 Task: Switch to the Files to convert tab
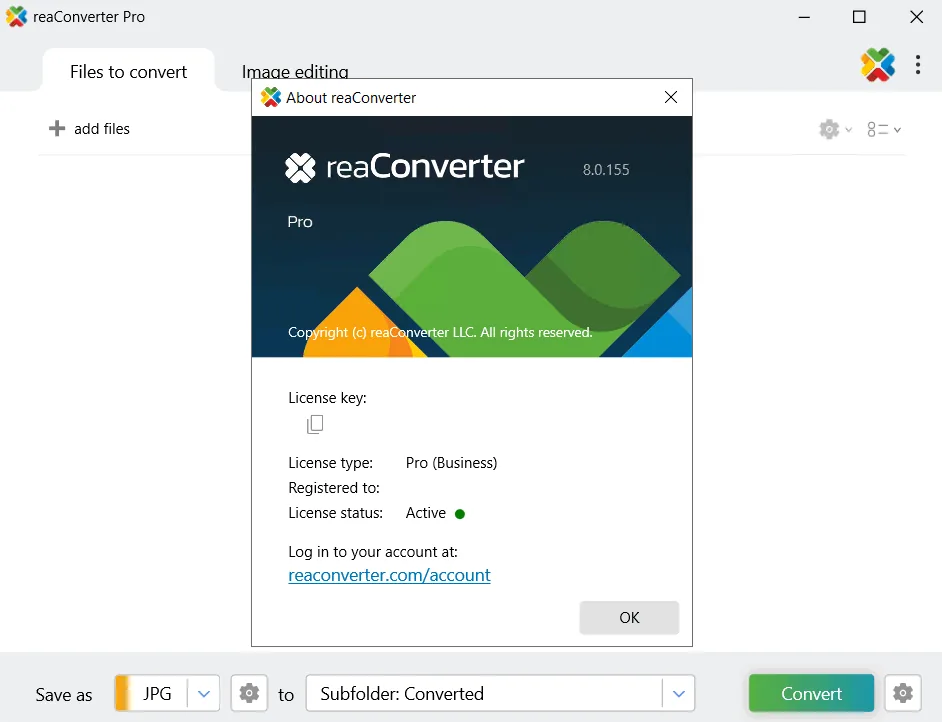point(128,71)
